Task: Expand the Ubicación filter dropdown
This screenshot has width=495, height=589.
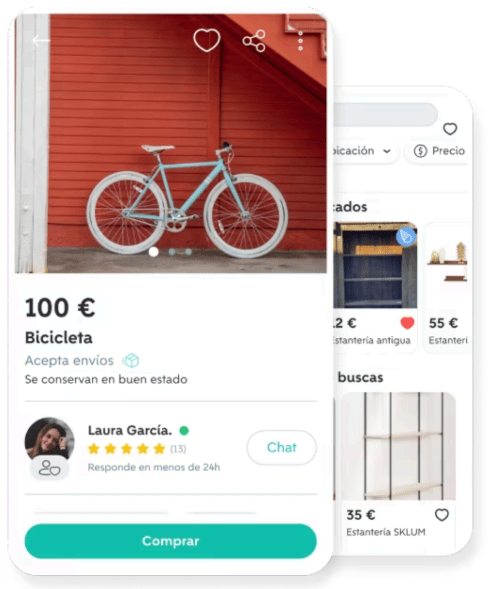Action: (362, 151)
